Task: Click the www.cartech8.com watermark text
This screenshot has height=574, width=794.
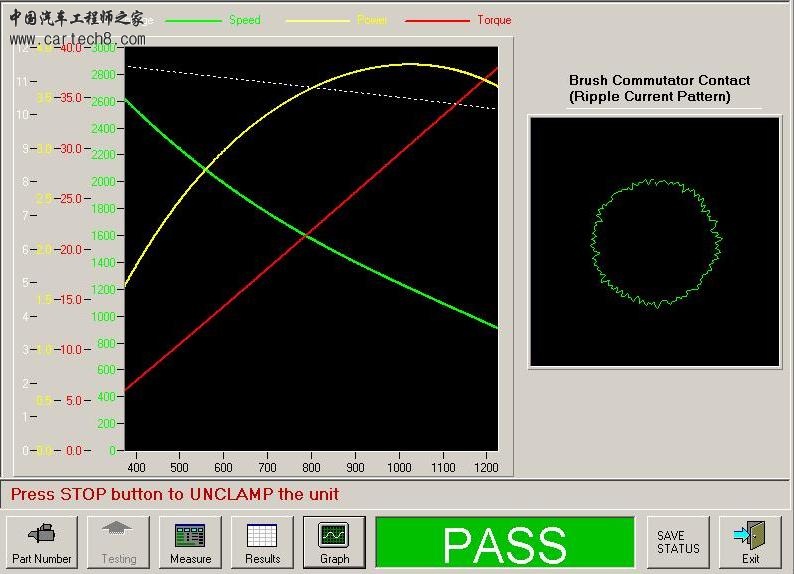Action: pyautogui.click(x=78, y=40)
